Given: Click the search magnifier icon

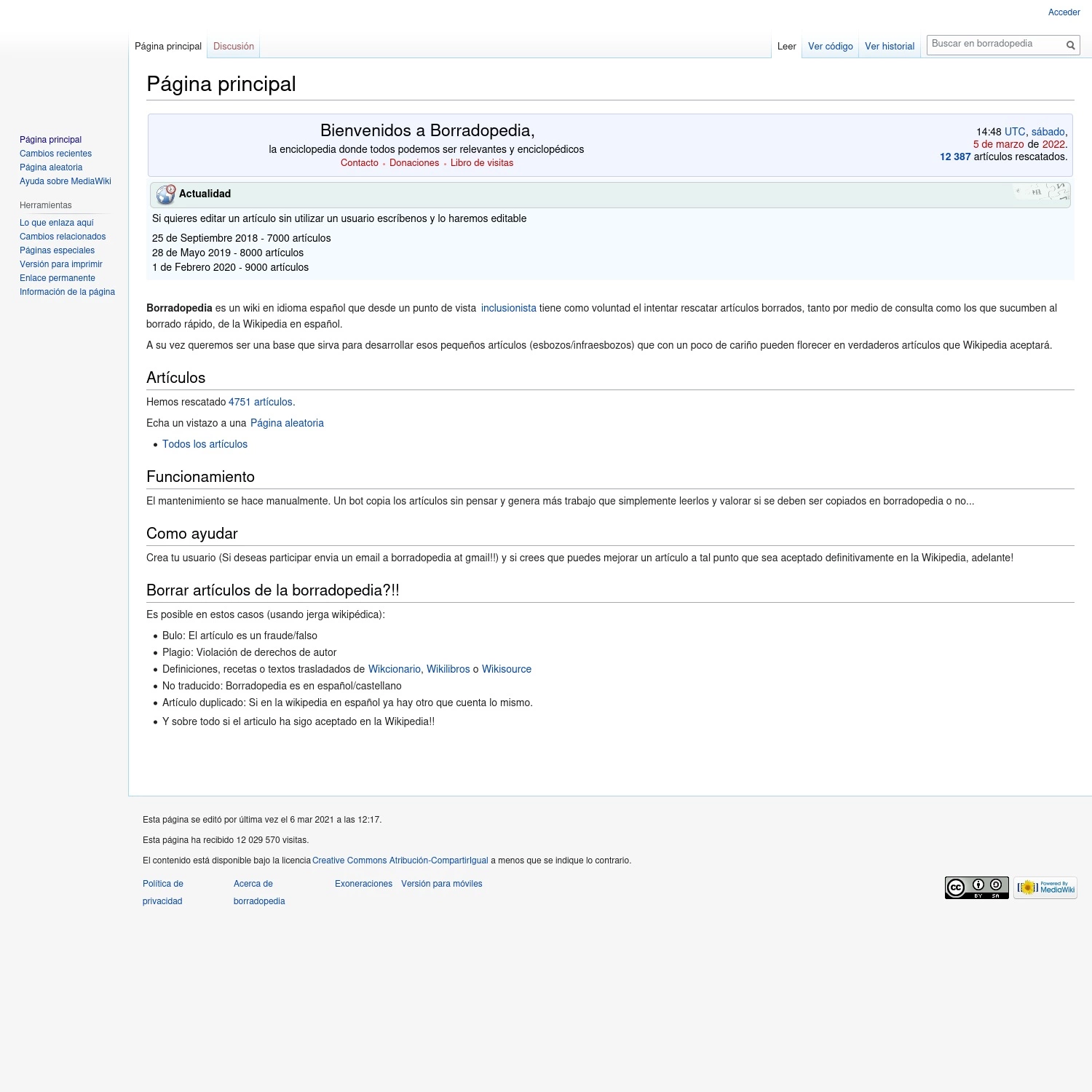Looking at the screenshot, I should (x=1070, y=45).
